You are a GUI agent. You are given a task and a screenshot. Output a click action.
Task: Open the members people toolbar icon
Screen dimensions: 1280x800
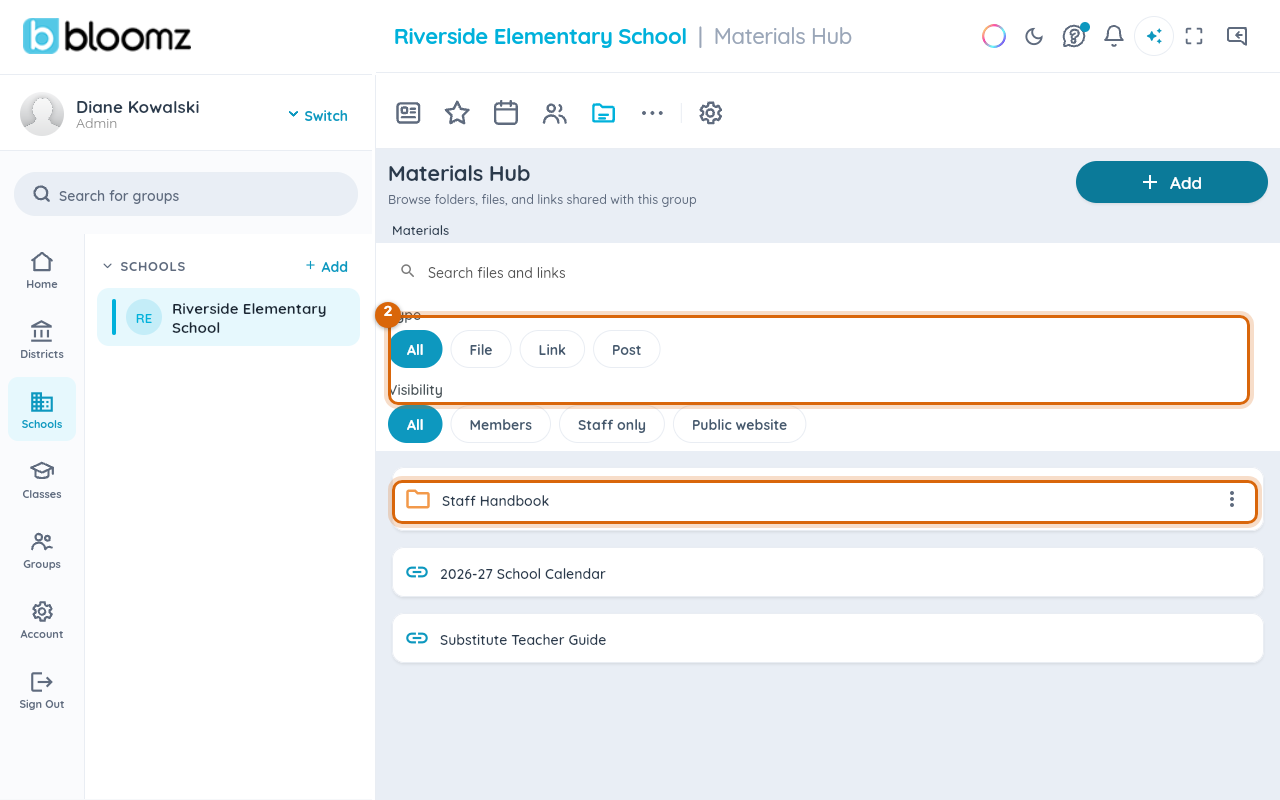tap(555, 113)
